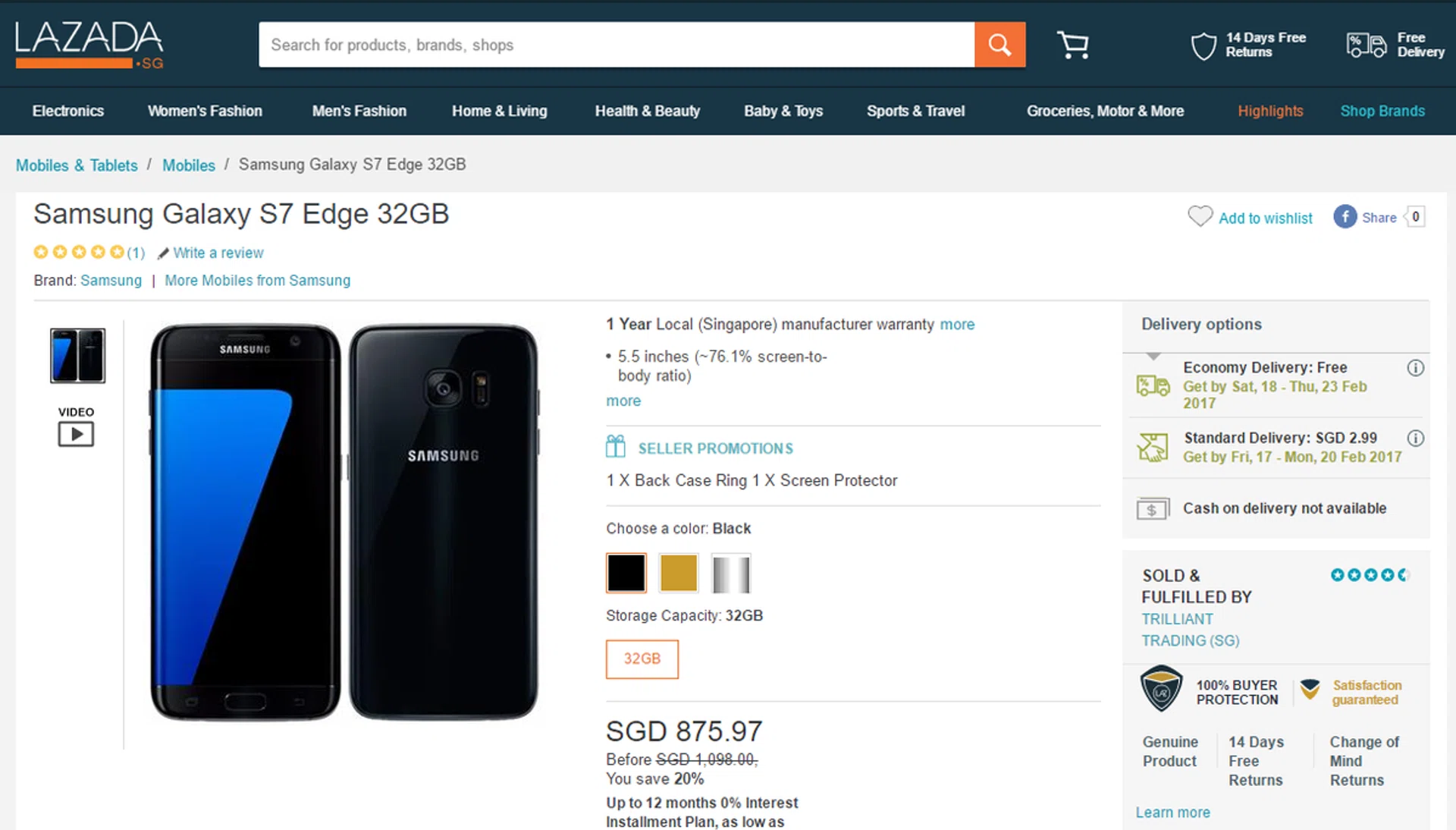Click the product search input field
Viewport: 1456px width, 830px height.
point(616,45)
